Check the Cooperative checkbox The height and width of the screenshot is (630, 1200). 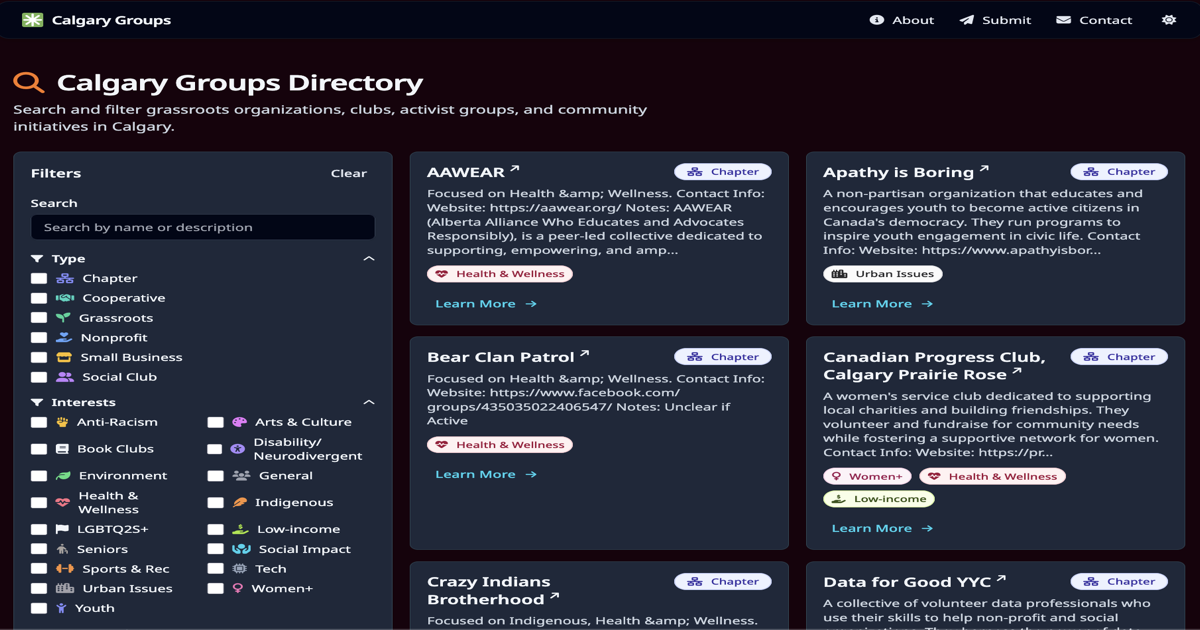click(x=39, y=298)
